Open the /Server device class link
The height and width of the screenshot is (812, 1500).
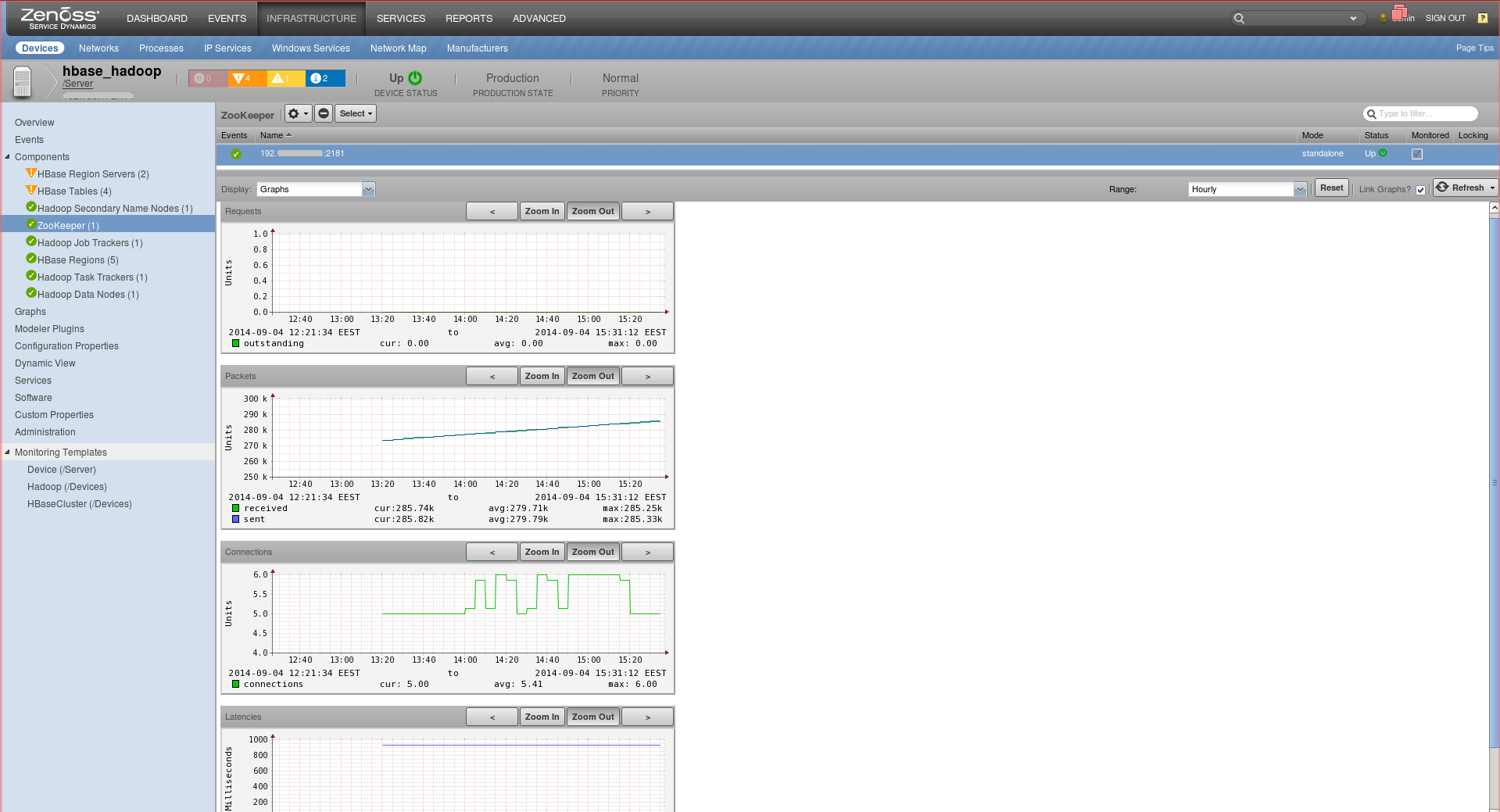coord(77,84)
